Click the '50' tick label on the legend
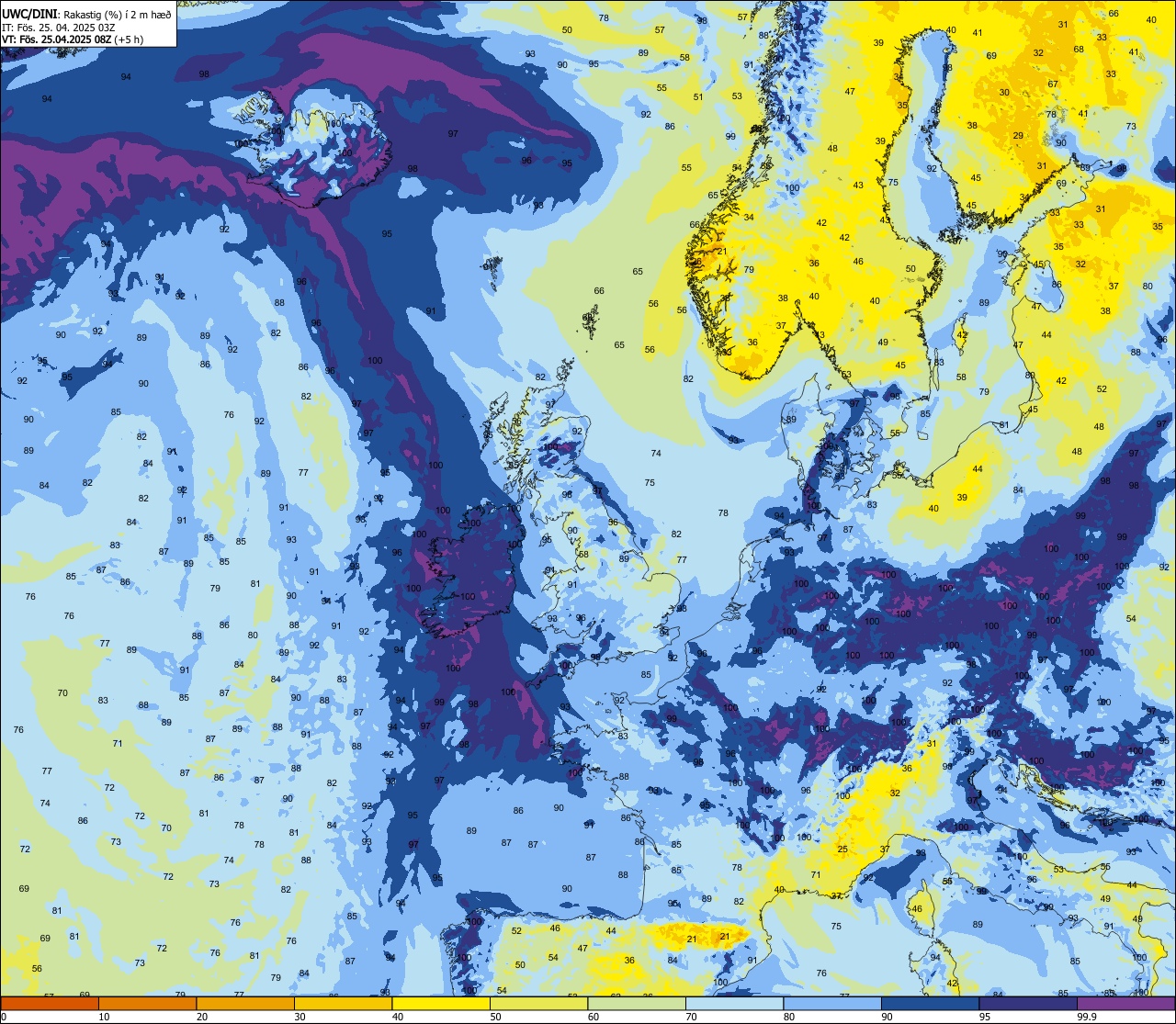Screen dimensions: 1176x1024 point(495,1017)
